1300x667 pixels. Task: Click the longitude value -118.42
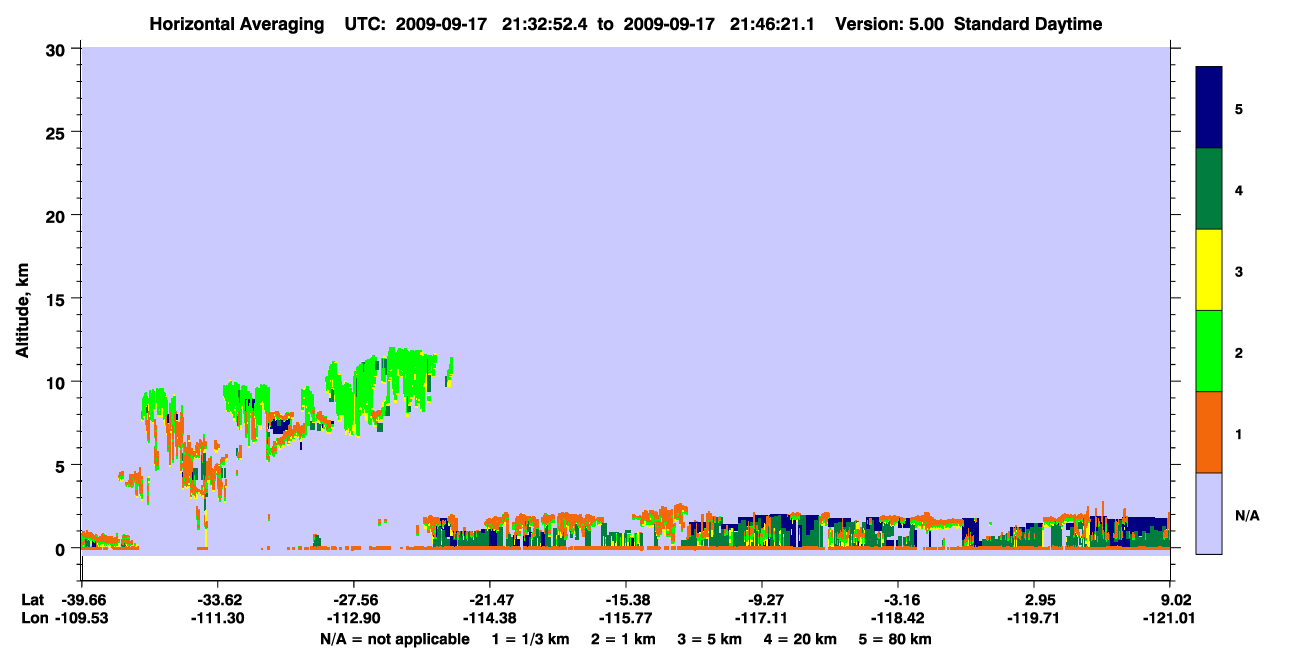click(898, 619)
